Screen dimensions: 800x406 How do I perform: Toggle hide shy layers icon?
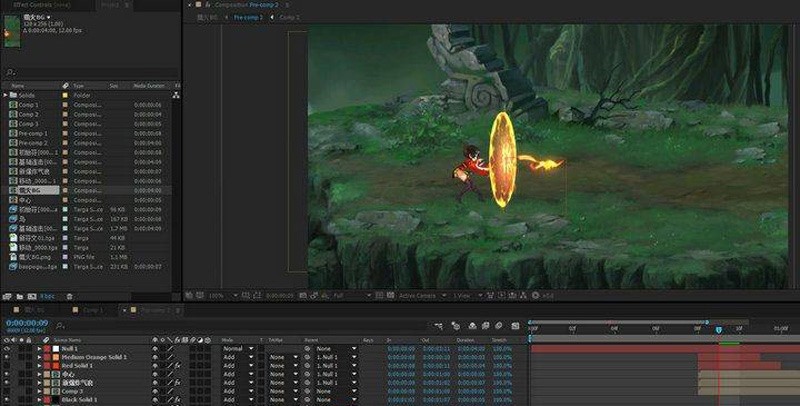tap(472, 325)
